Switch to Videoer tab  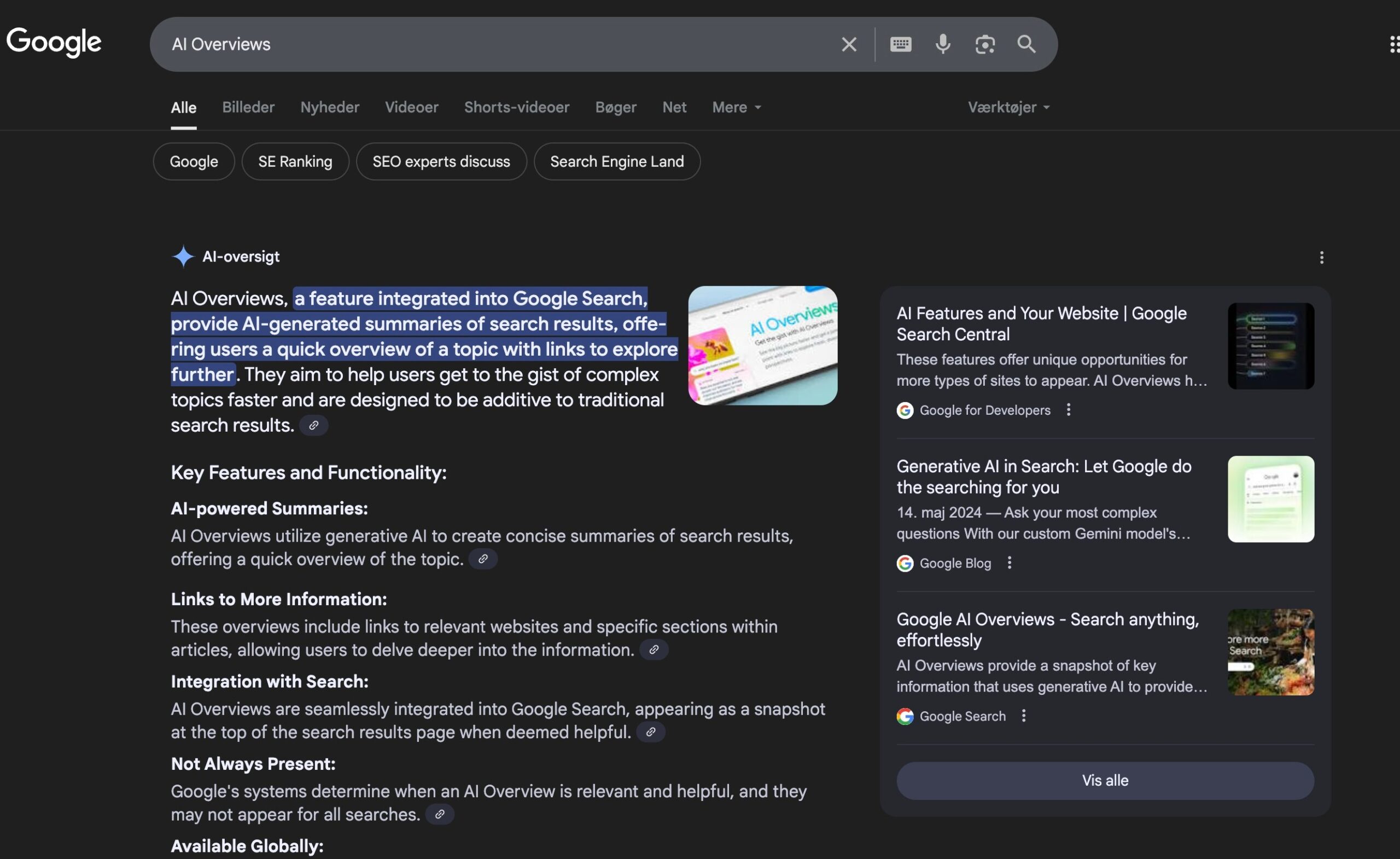pyautogui.click(x=411, y=107)
